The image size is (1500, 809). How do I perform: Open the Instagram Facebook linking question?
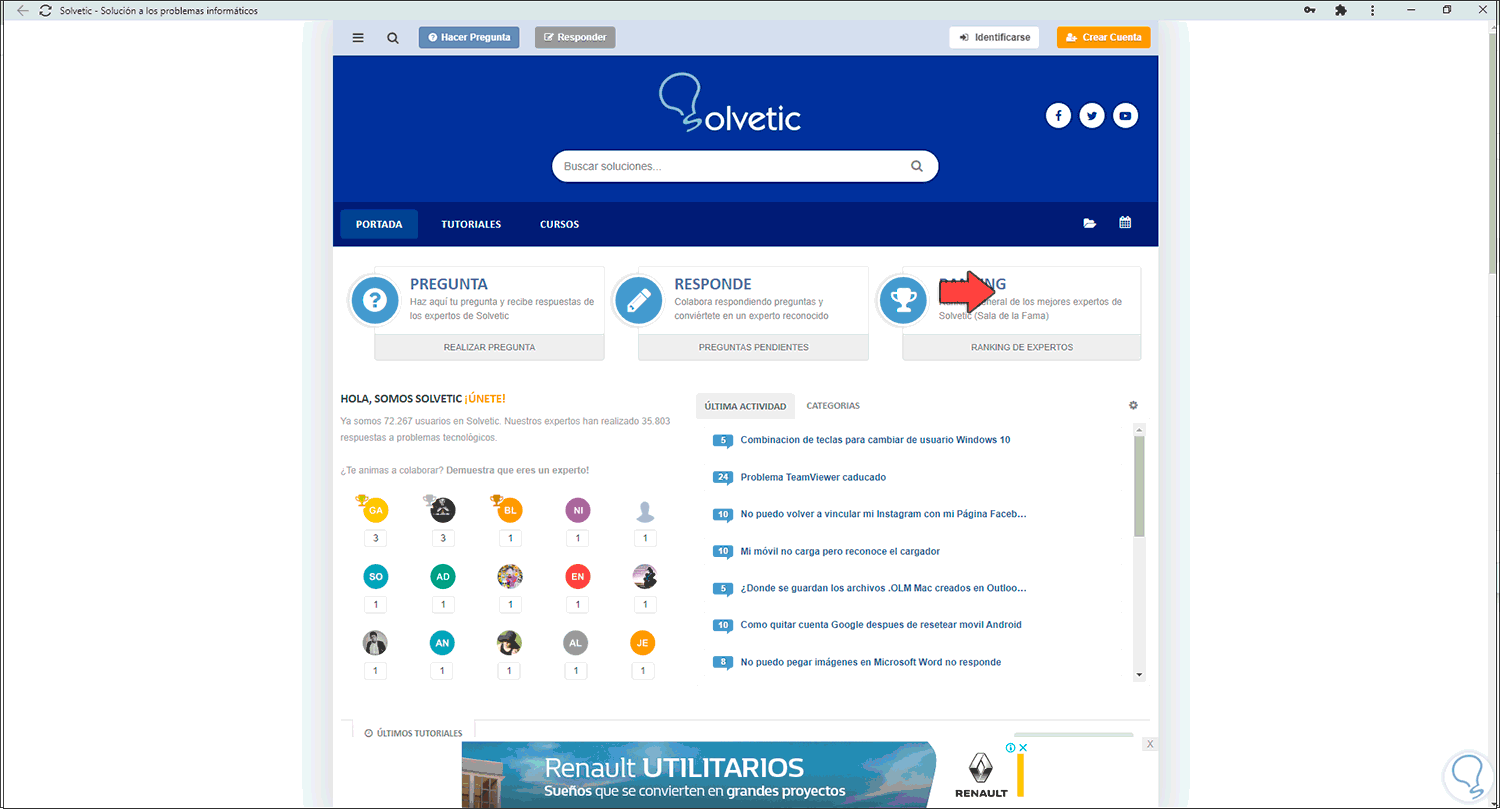point(883,514)
